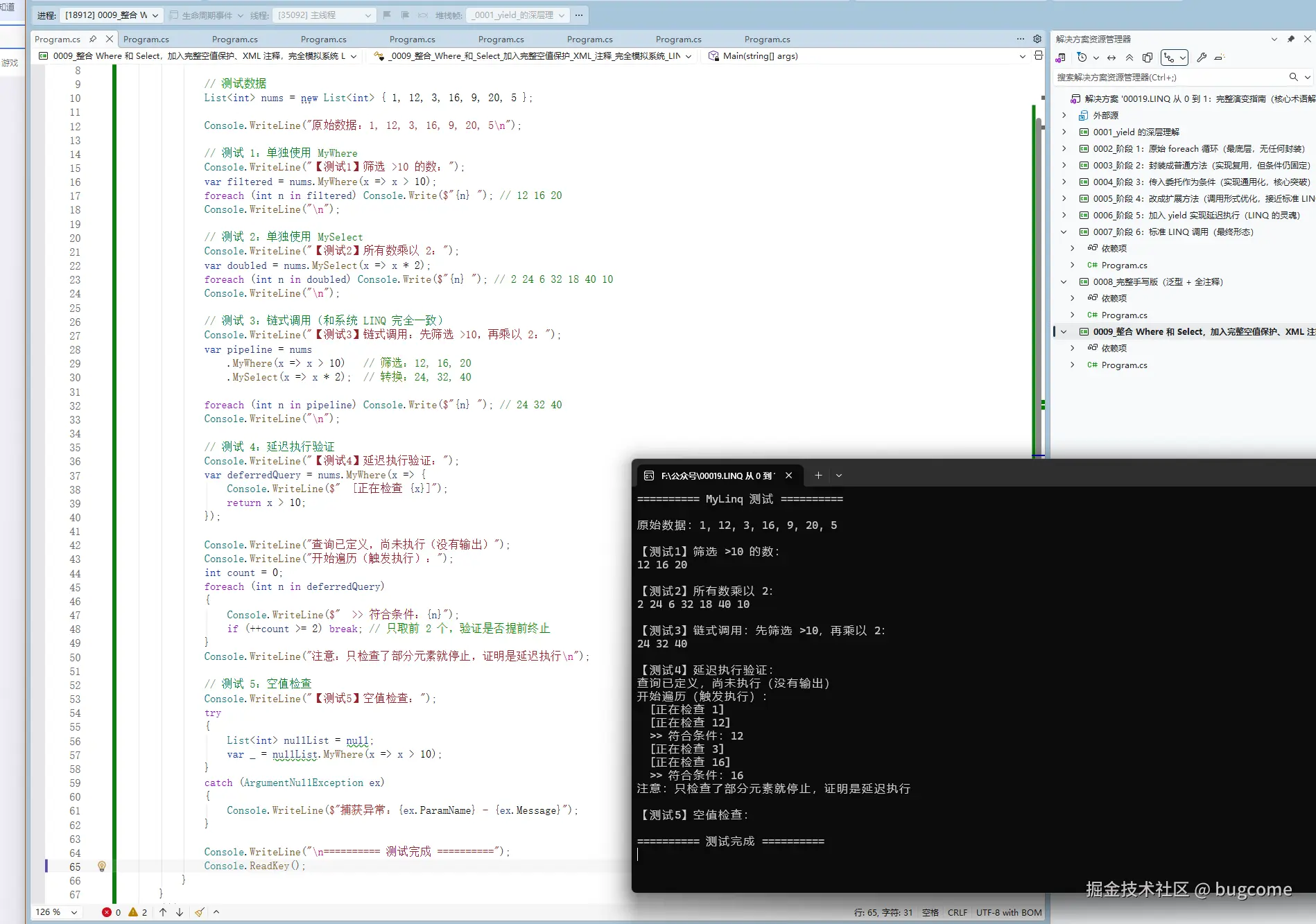Click the second flagged threads icon
Screen dimensions: 1316x924
405,15
